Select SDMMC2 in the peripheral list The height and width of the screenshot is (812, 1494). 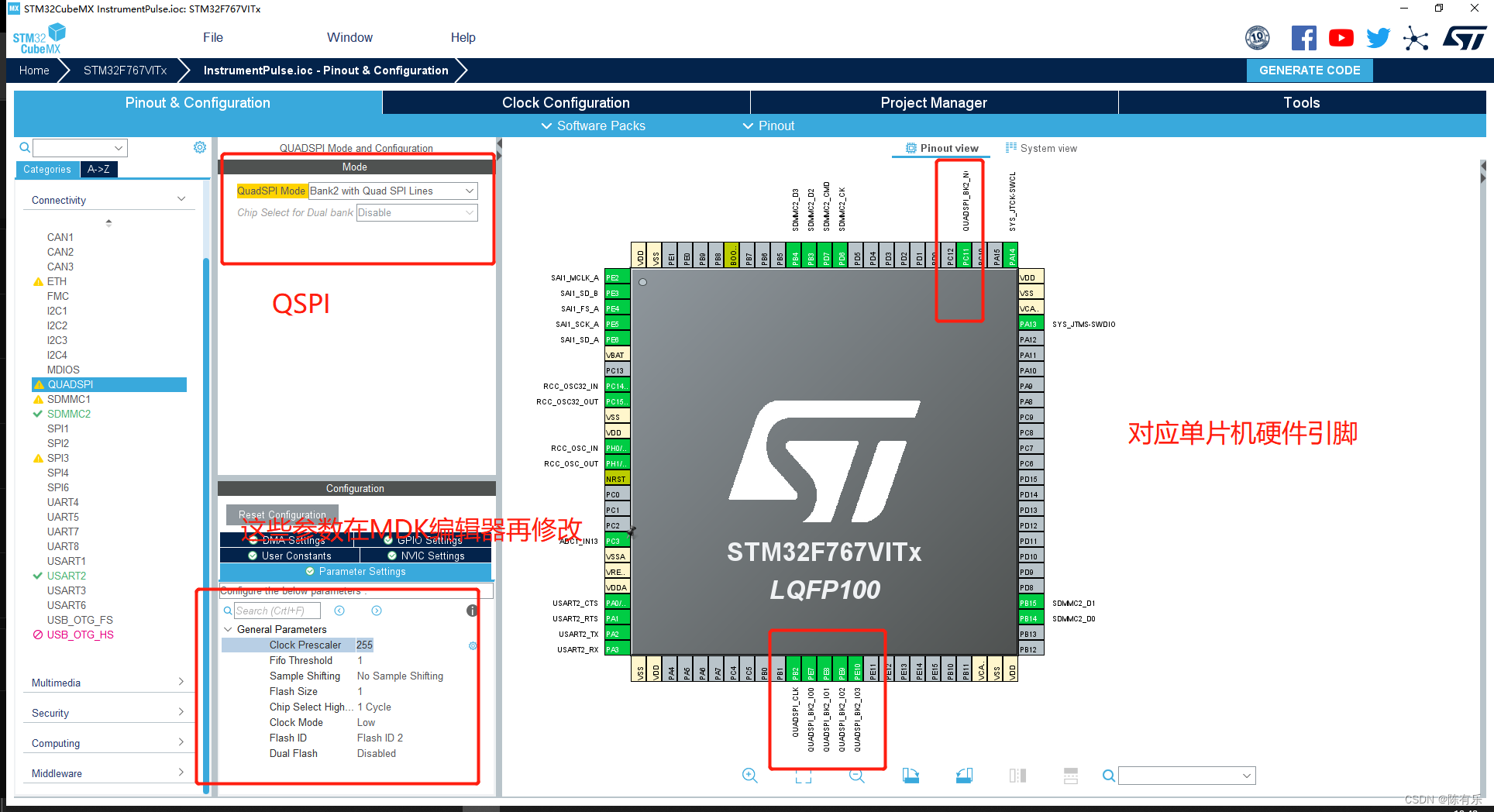[69, 414]
